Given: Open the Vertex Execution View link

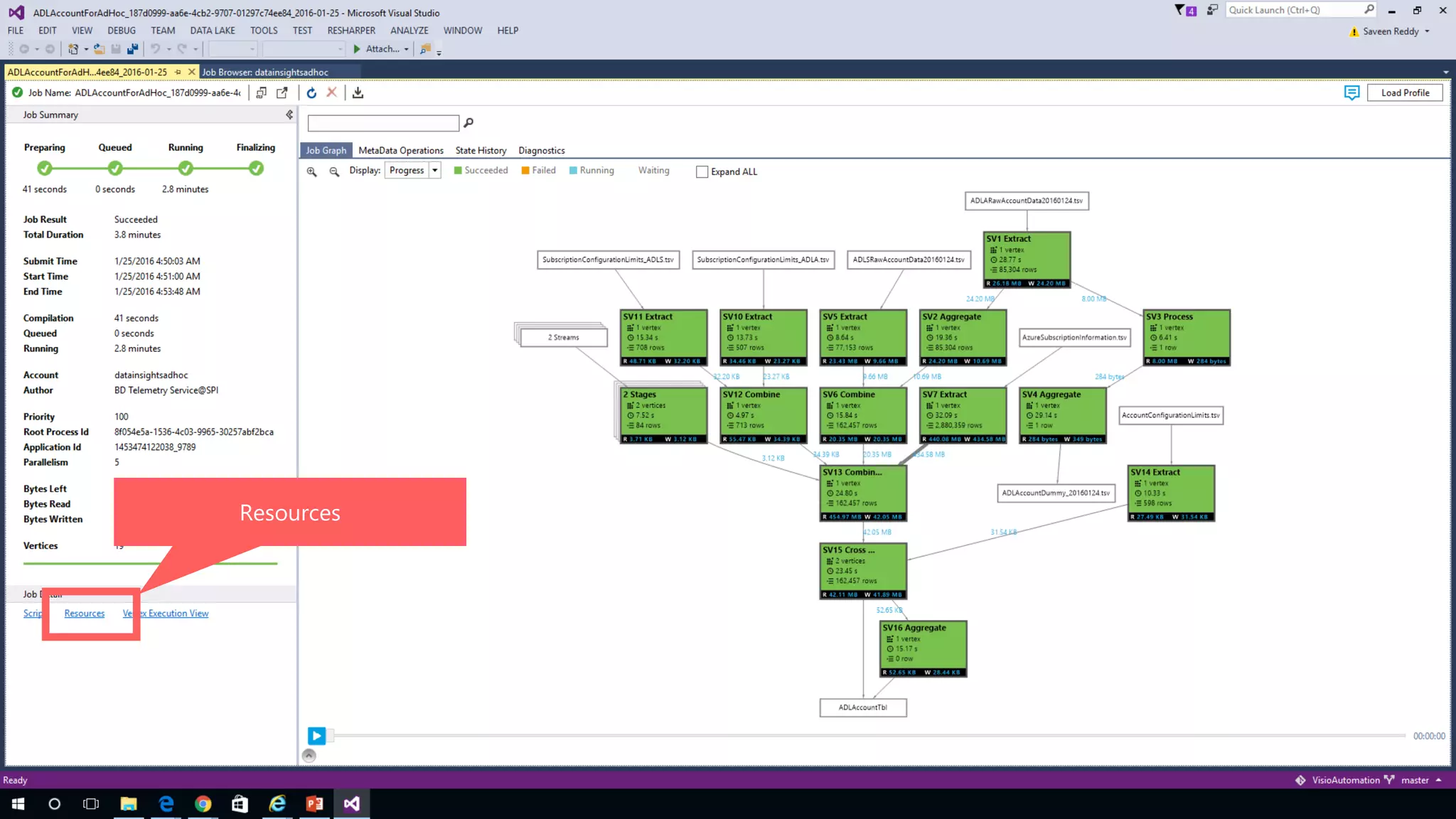Looking at the screenshot, I should click(166, 614).
